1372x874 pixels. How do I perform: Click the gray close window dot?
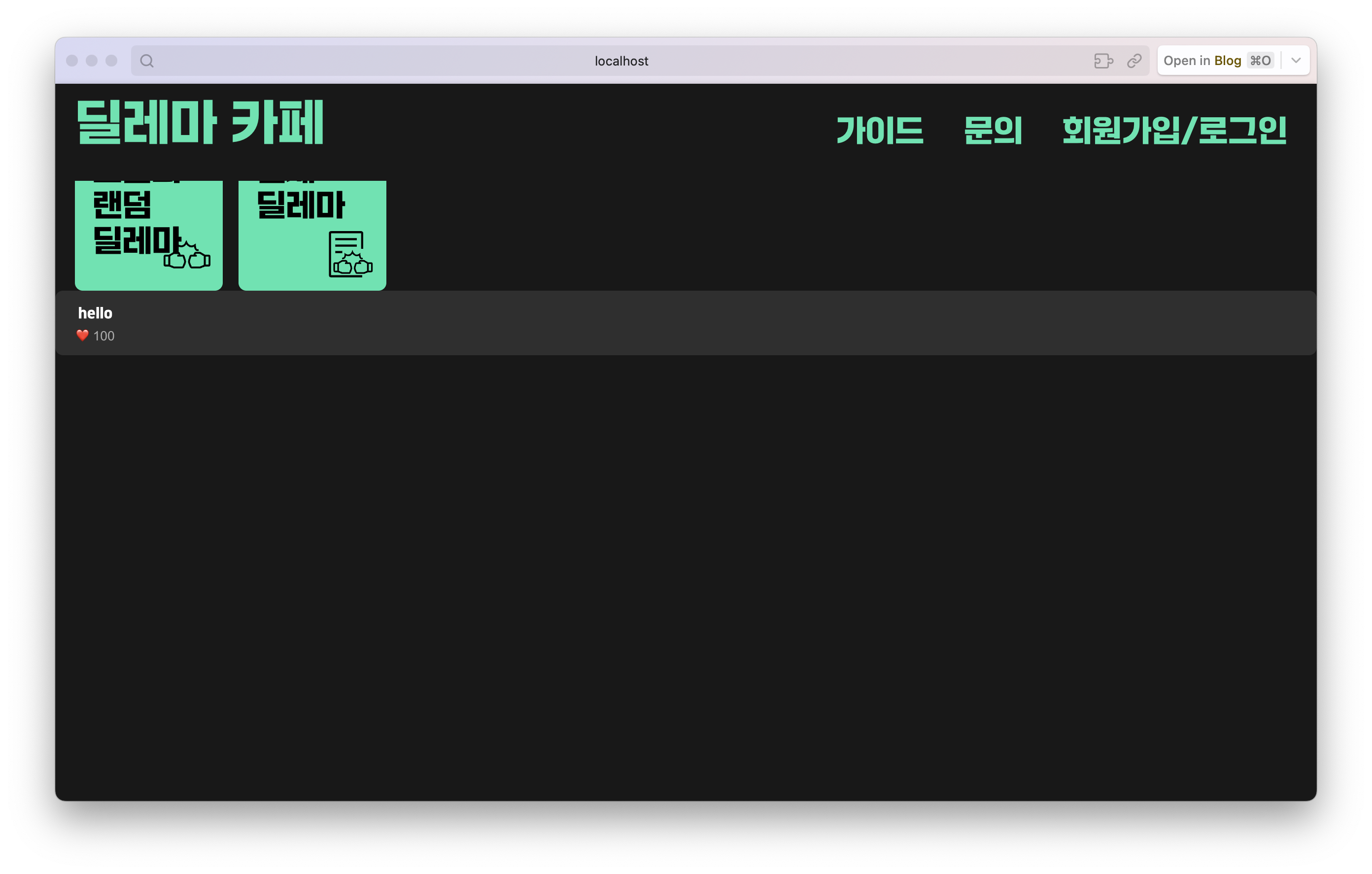(x=72, y=61)
